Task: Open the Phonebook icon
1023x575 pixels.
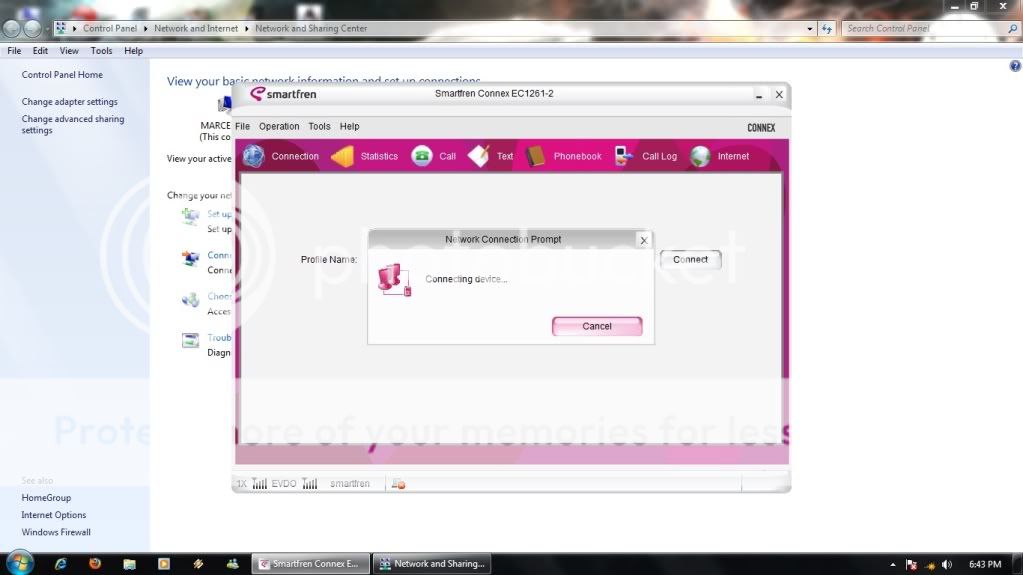Action: coord(536,156)
